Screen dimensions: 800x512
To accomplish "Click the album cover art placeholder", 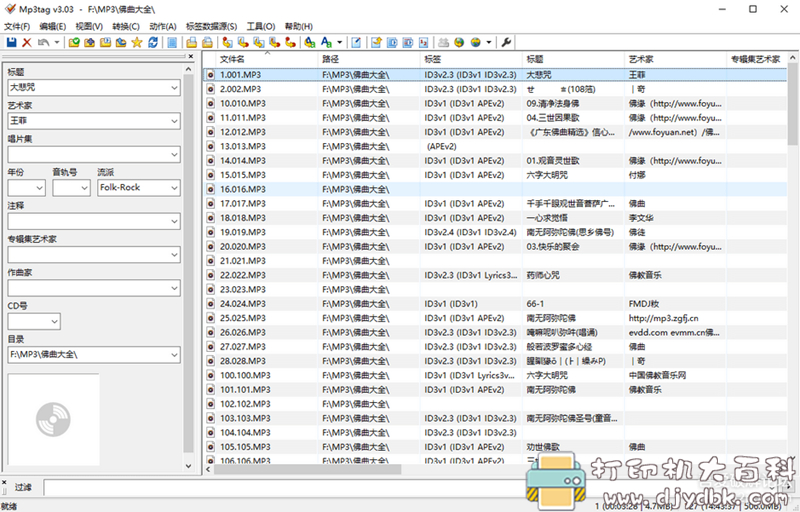I will (x=54, y=419).
